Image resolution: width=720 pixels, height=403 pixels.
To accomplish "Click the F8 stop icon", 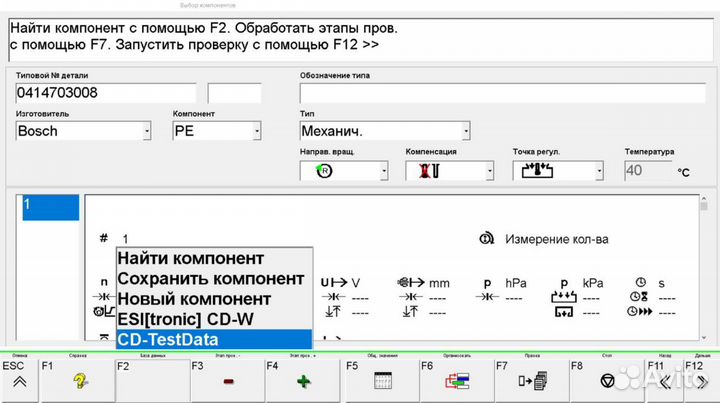I will pyautogui.click(x=607, y=380).
